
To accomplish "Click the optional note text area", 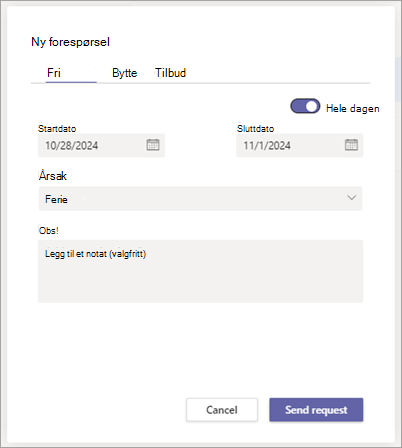I will 200,271.
